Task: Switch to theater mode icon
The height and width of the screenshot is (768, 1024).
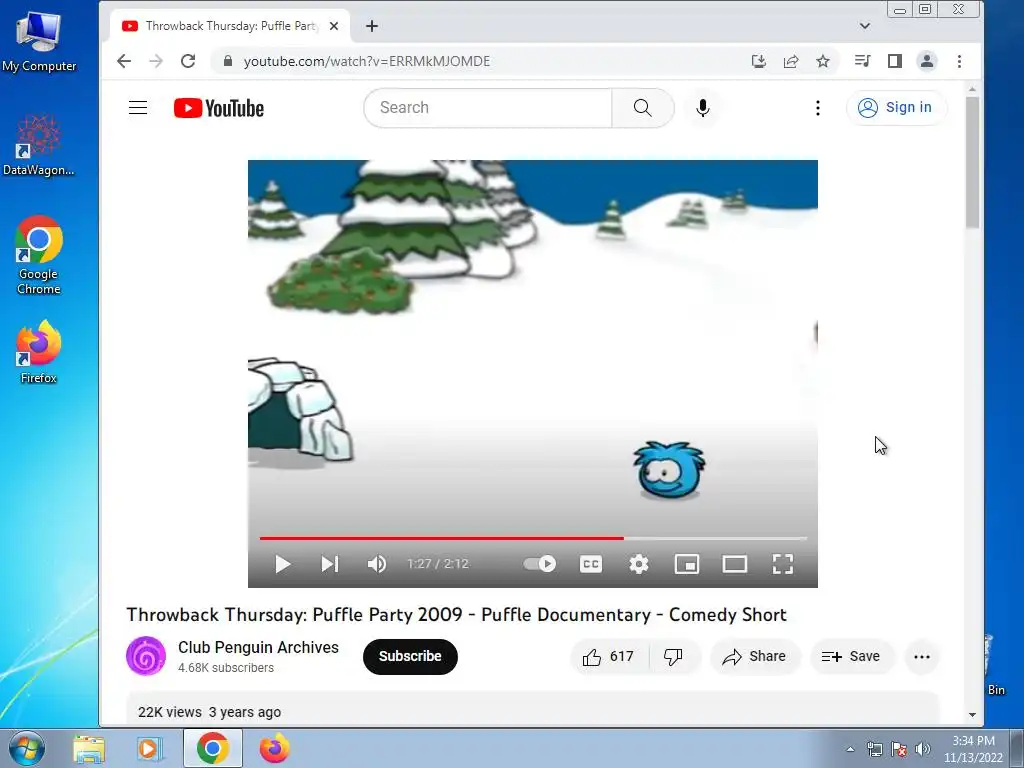Action: [735, 564]
